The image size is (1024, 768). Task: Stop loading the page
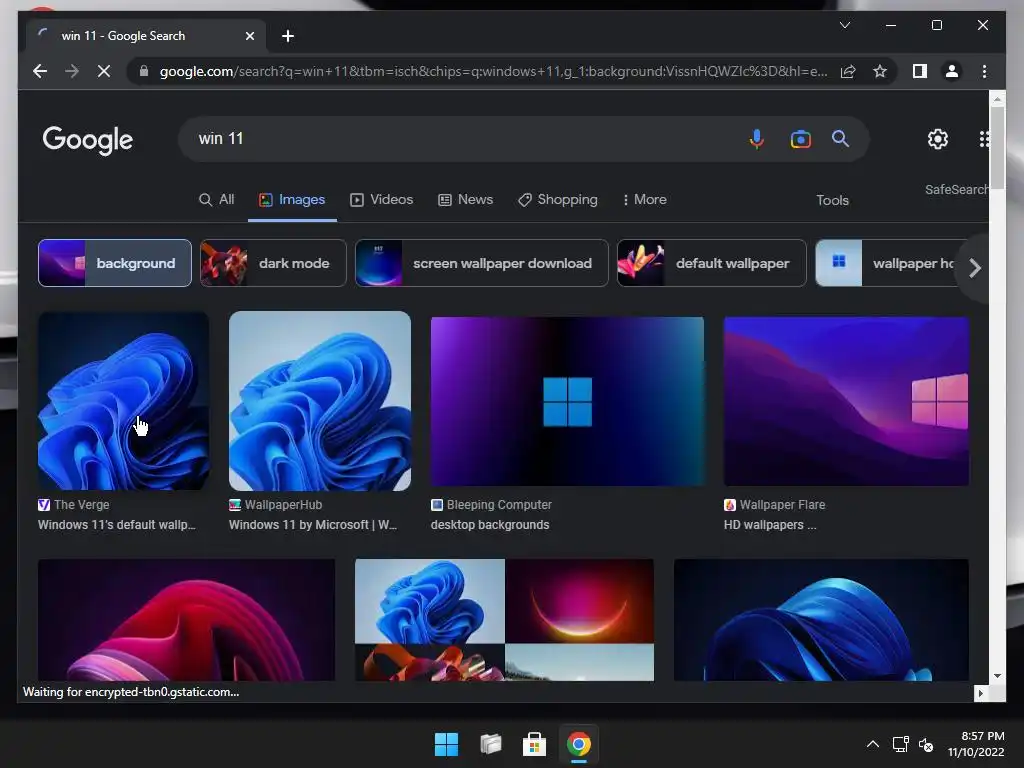(104, 71)
